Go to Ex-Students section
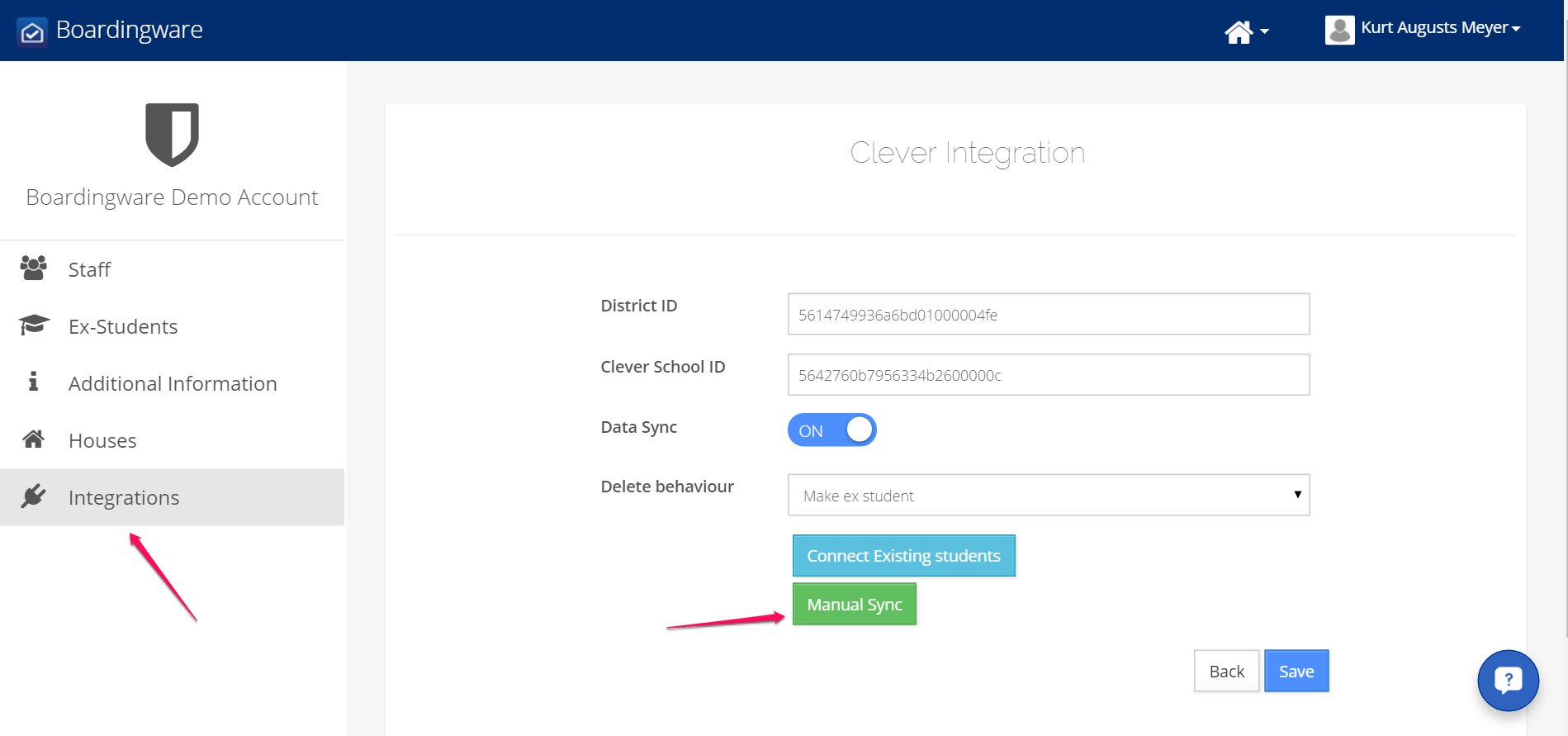Screen dimensions: 1568x736 pos(172,326)
